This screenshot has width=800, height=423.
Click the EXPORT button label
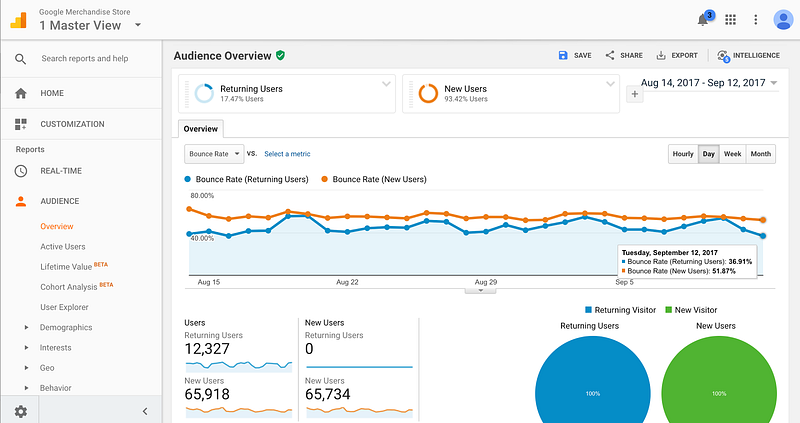684,55
